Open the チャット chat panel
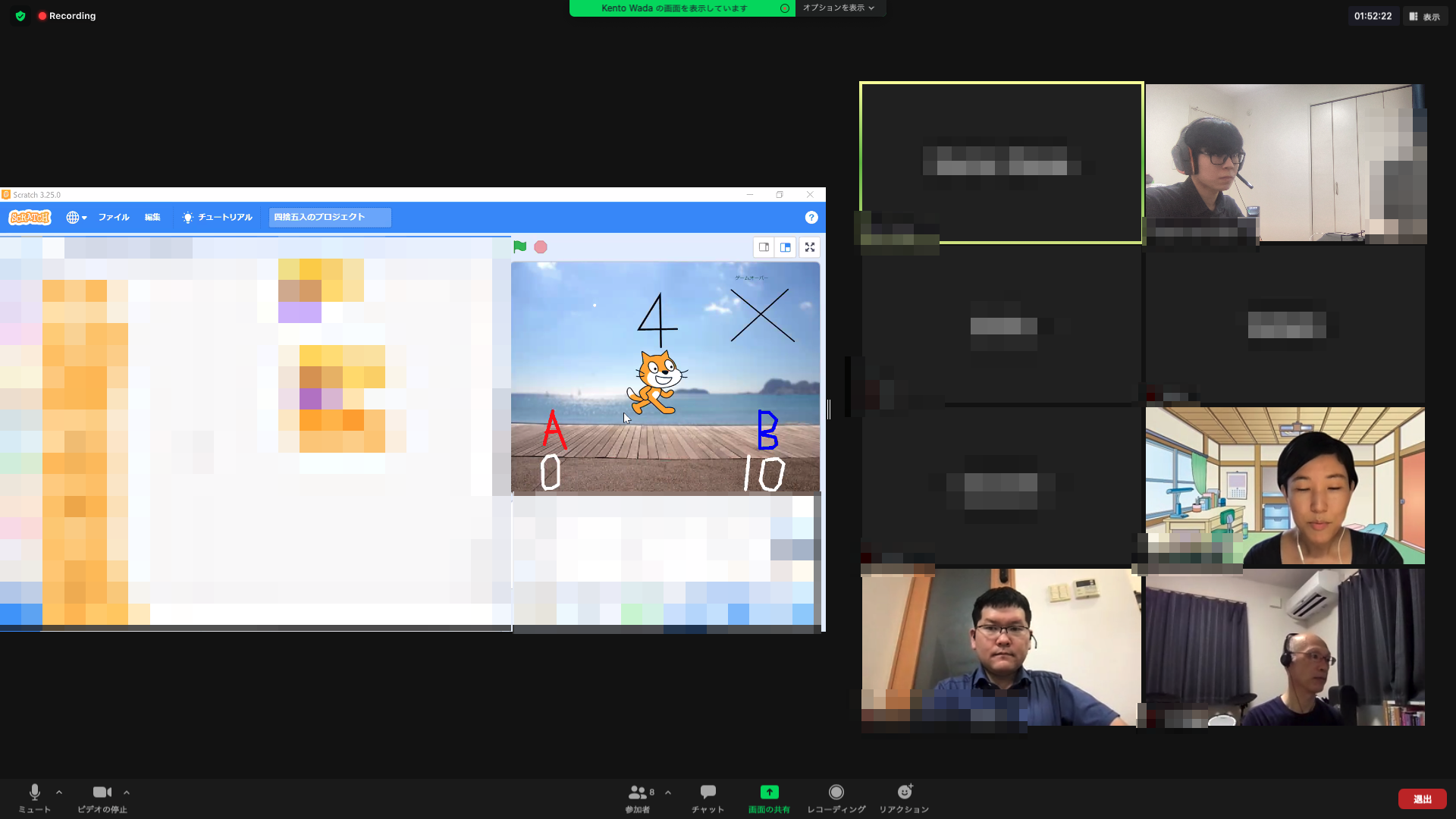The height and width of the screenshot is (819, 1456). (x=708, y=799)
